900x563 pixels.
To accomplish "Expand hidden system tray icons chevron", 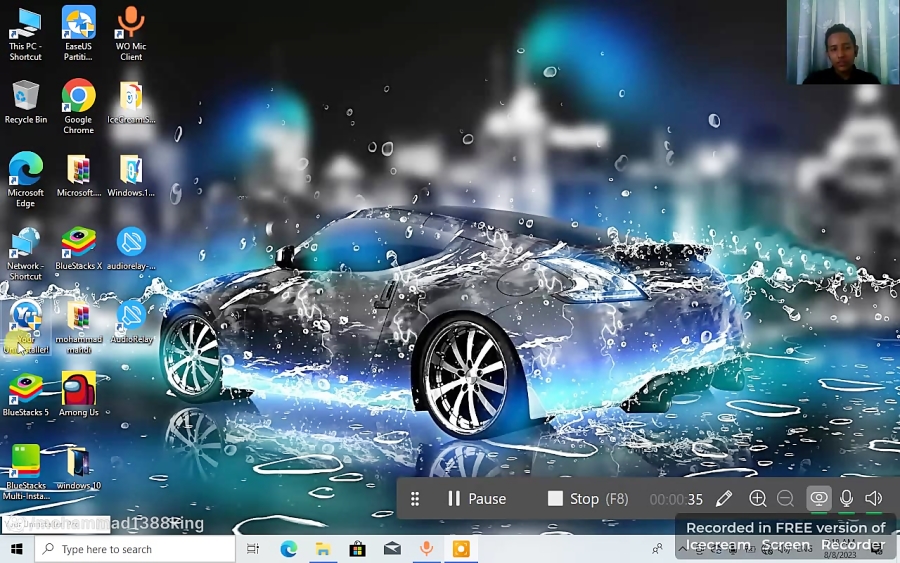I will [x=682, y=549].
